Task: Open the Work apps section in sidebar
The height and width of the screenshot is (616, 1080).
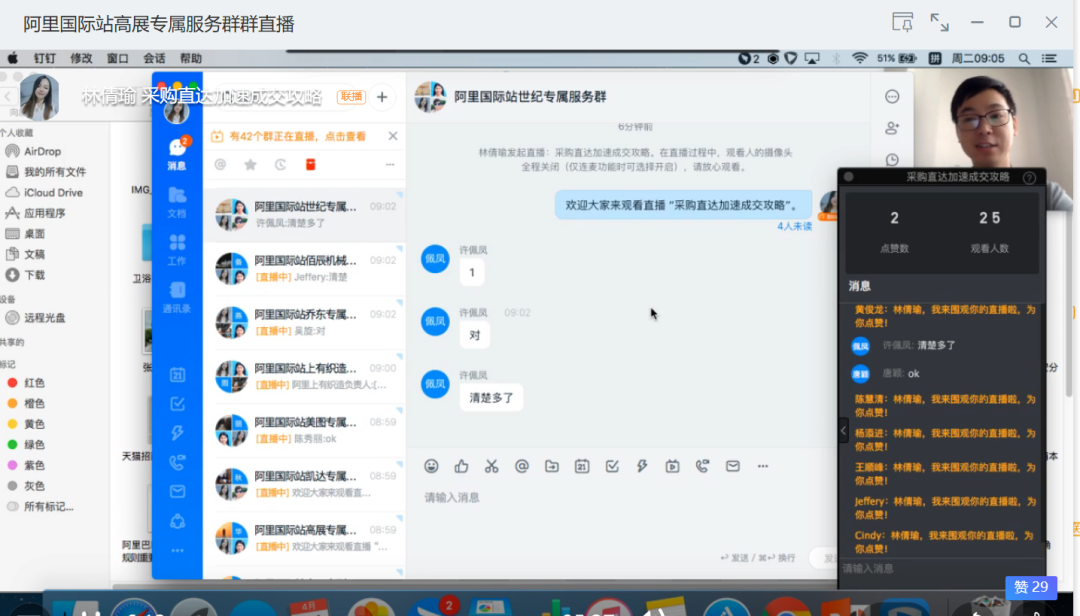Action: point(177,249)
